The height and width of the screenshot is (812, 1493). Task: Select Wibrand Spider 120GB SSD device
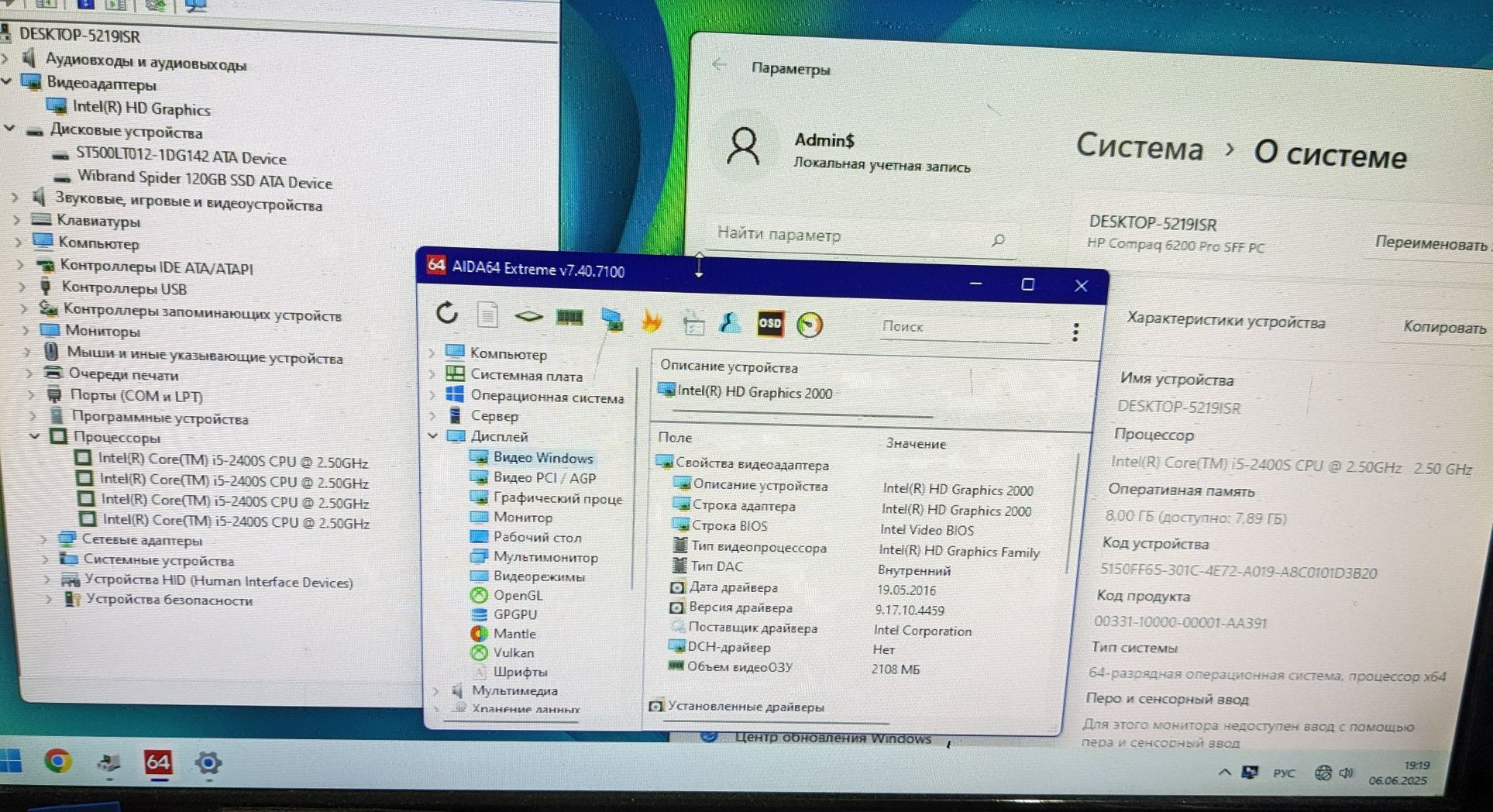[x=205, y=179]
